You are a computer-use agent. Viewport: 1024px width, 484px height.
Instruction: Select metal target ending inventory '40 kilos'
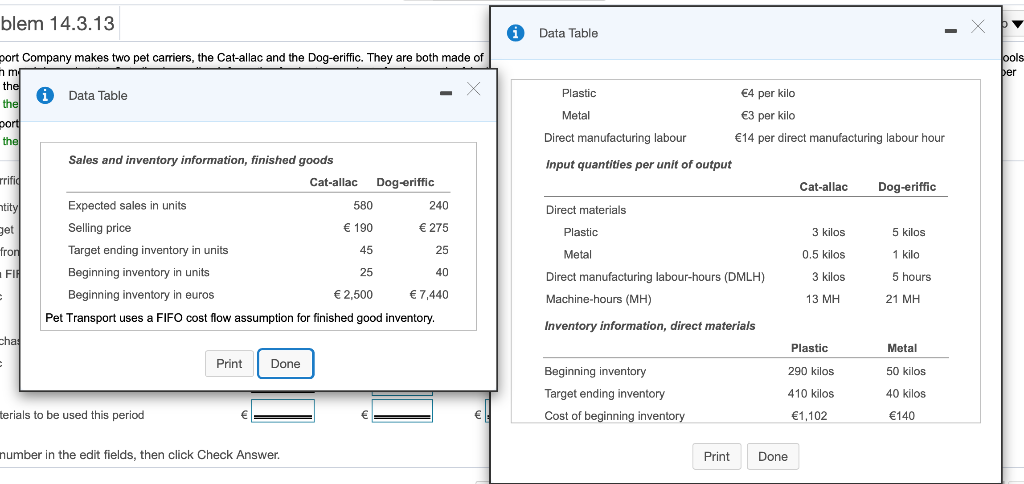(906, 394)
